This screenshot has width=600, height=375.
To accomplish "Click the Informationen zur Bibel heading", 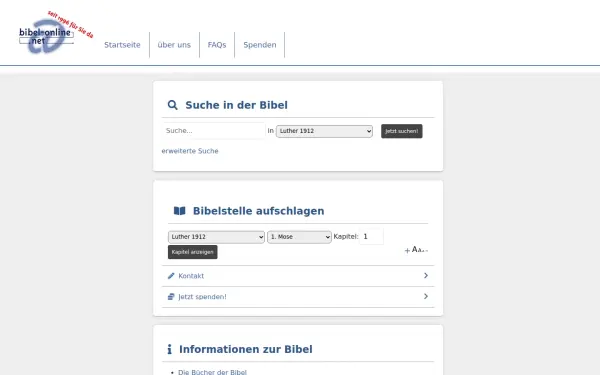I will pos(246,349).
